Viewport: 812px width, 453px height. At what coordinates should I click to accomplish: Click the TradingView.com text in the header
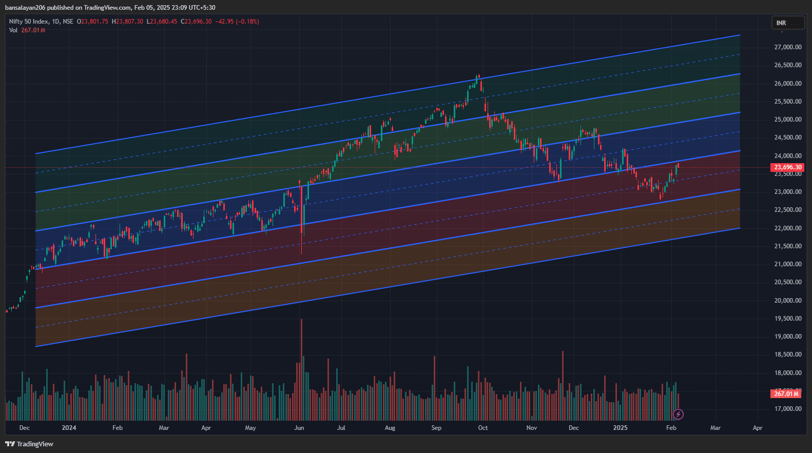[x=107, y=8]
